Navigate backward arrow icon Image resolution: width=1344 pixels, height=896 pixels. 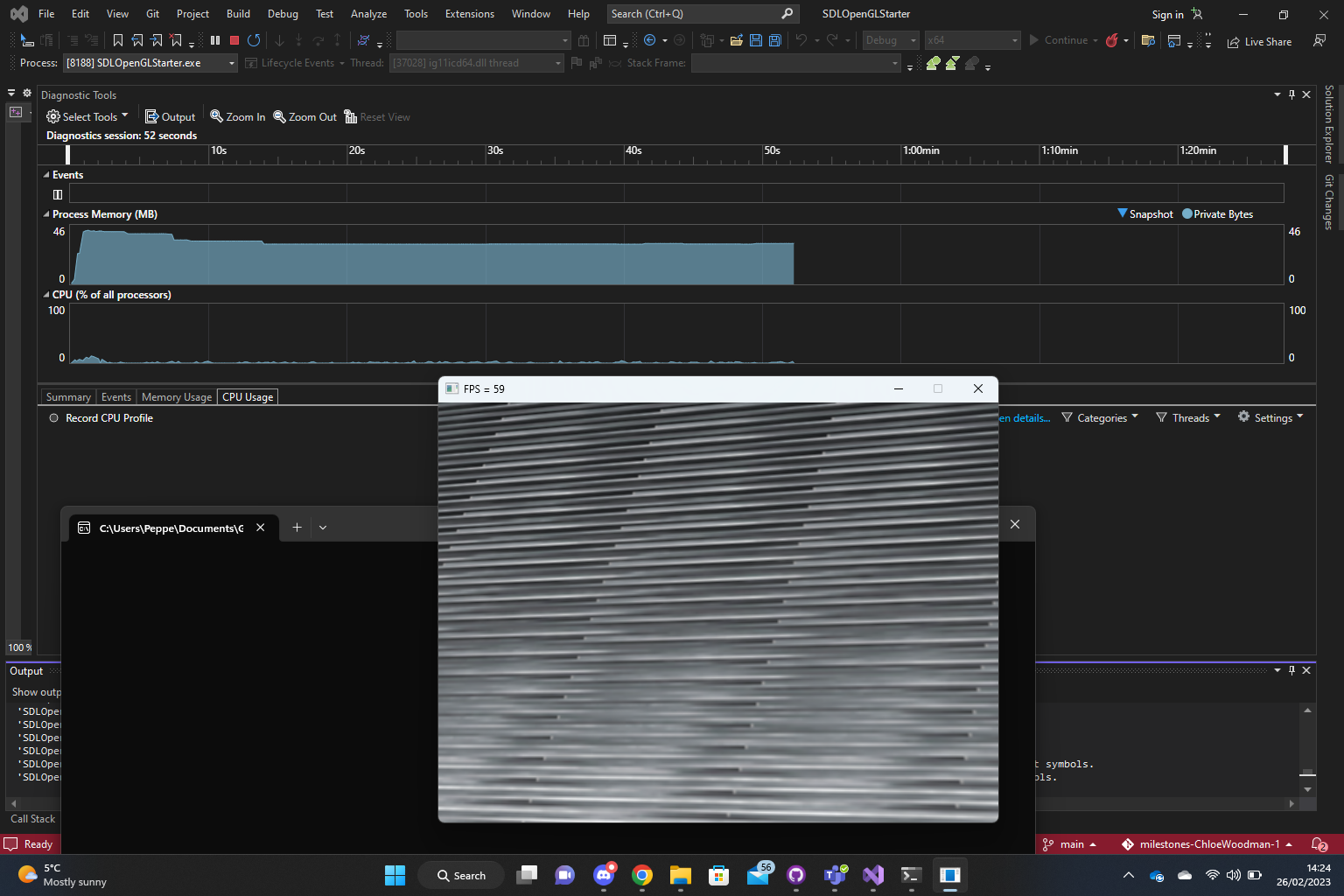(x=649, y=40)
